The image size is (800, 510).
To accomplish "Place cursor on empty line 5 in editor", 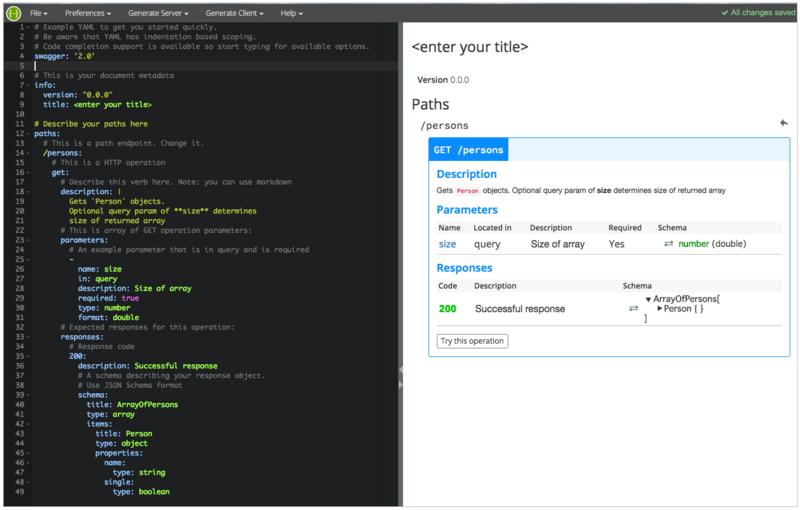I will (x=215, y=66).
